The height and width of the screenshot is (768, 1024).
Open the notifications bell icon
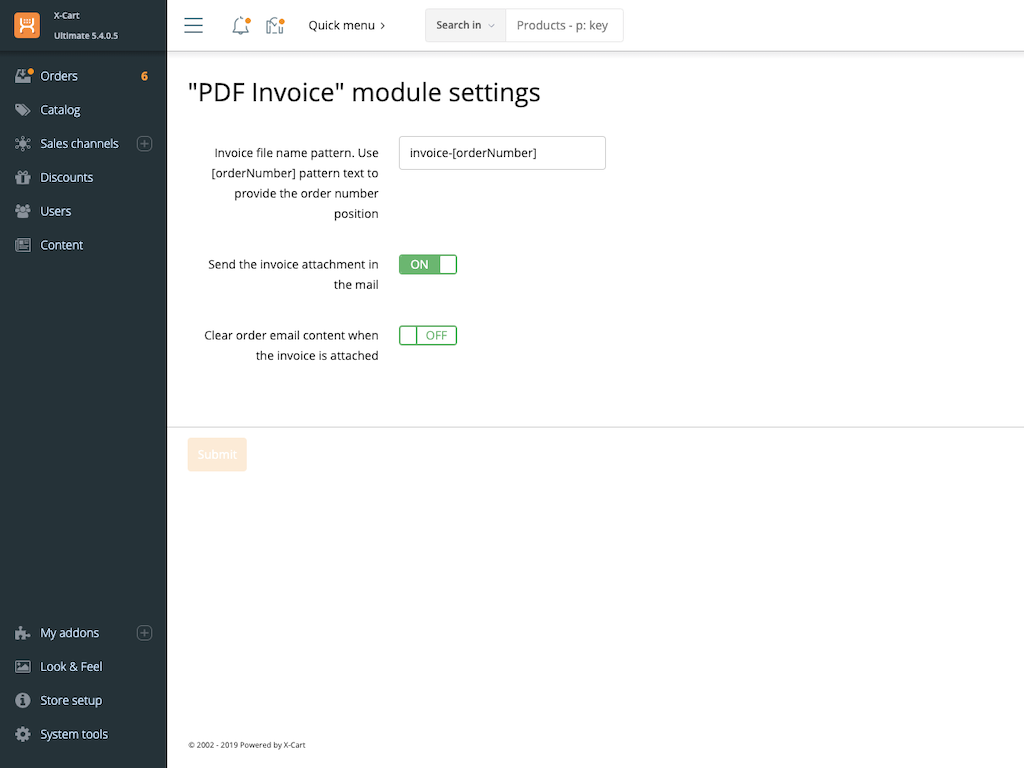240,26
